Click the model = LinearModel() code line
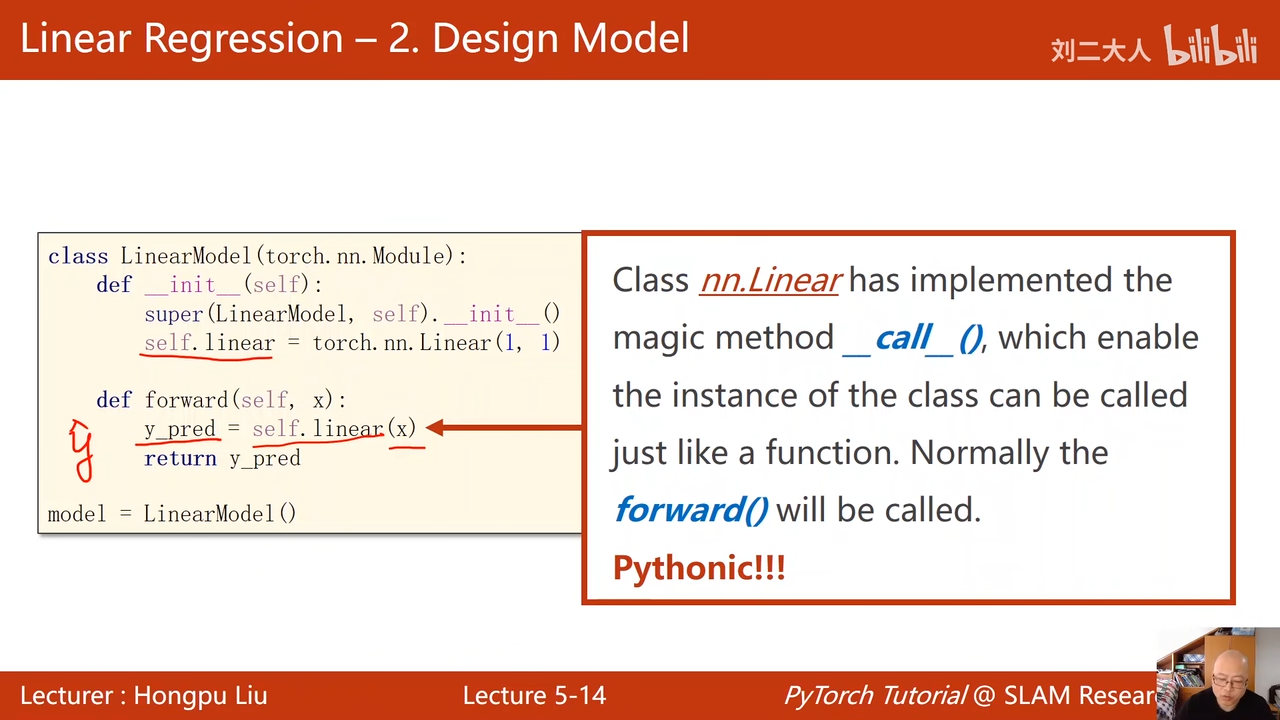The image size is (1280, 720). [172, 514]
